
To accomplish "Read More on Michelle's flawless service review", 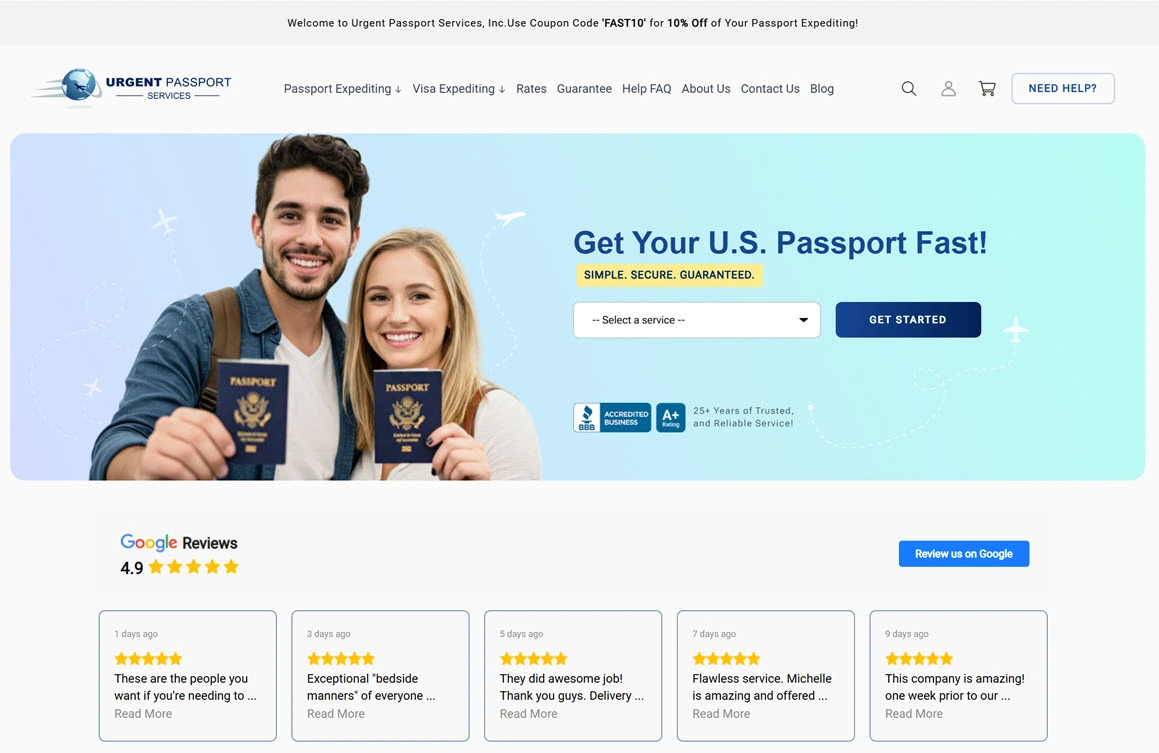I will [721, 714].
